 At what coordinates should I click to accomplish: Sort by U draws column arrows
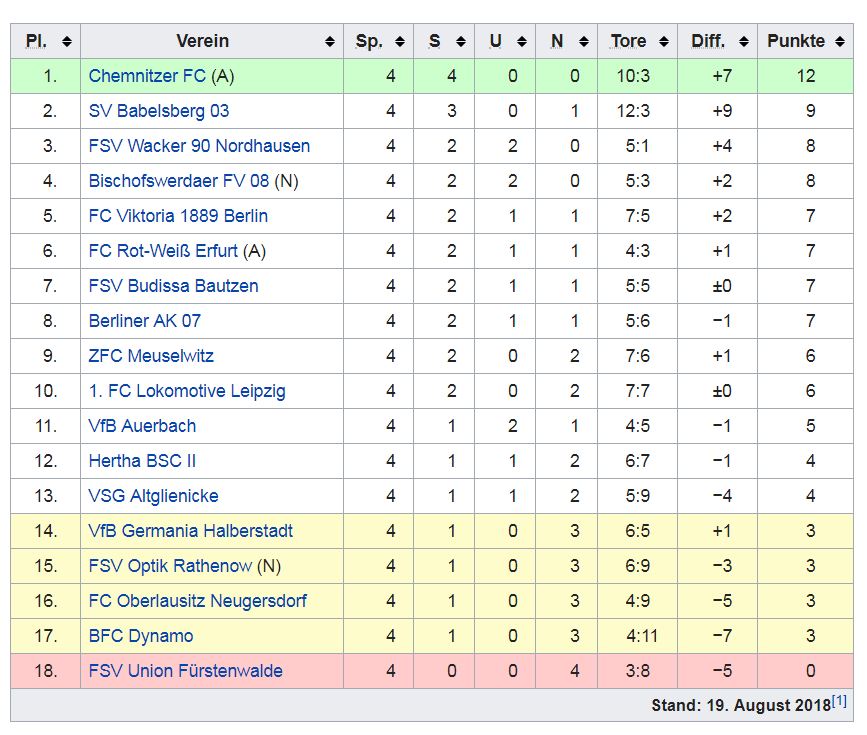click(x=522, y=42)
